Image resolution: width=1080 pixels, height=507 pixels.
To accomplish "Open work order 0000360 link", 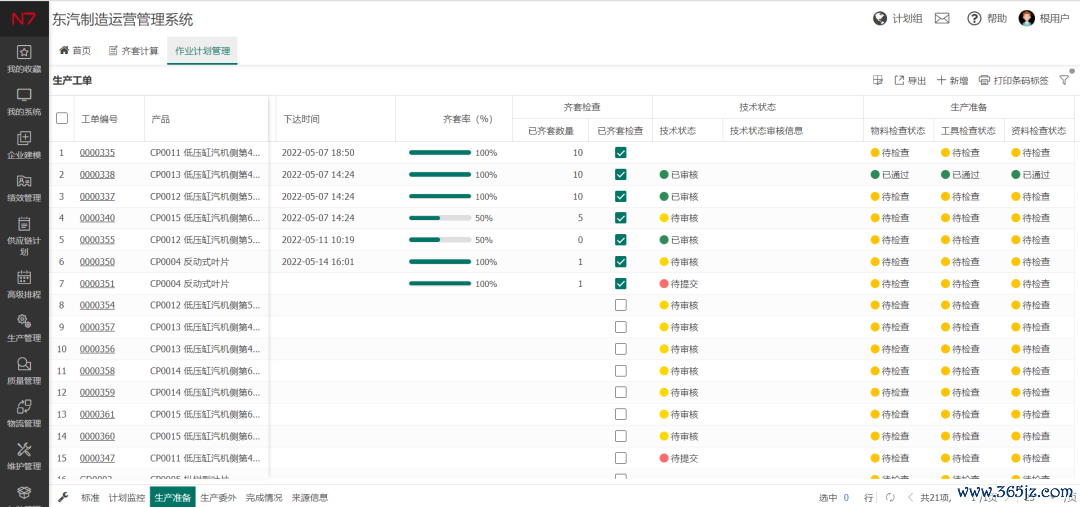I will pyautogui.click(x=97, y=436).
